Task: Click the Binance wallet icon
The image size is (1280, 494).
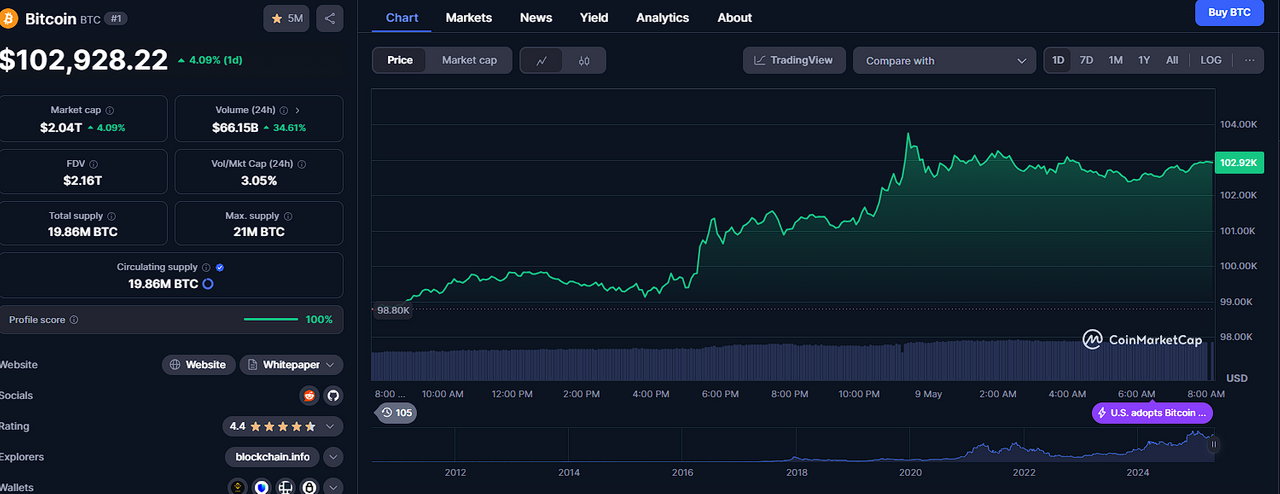Action: 238,488
